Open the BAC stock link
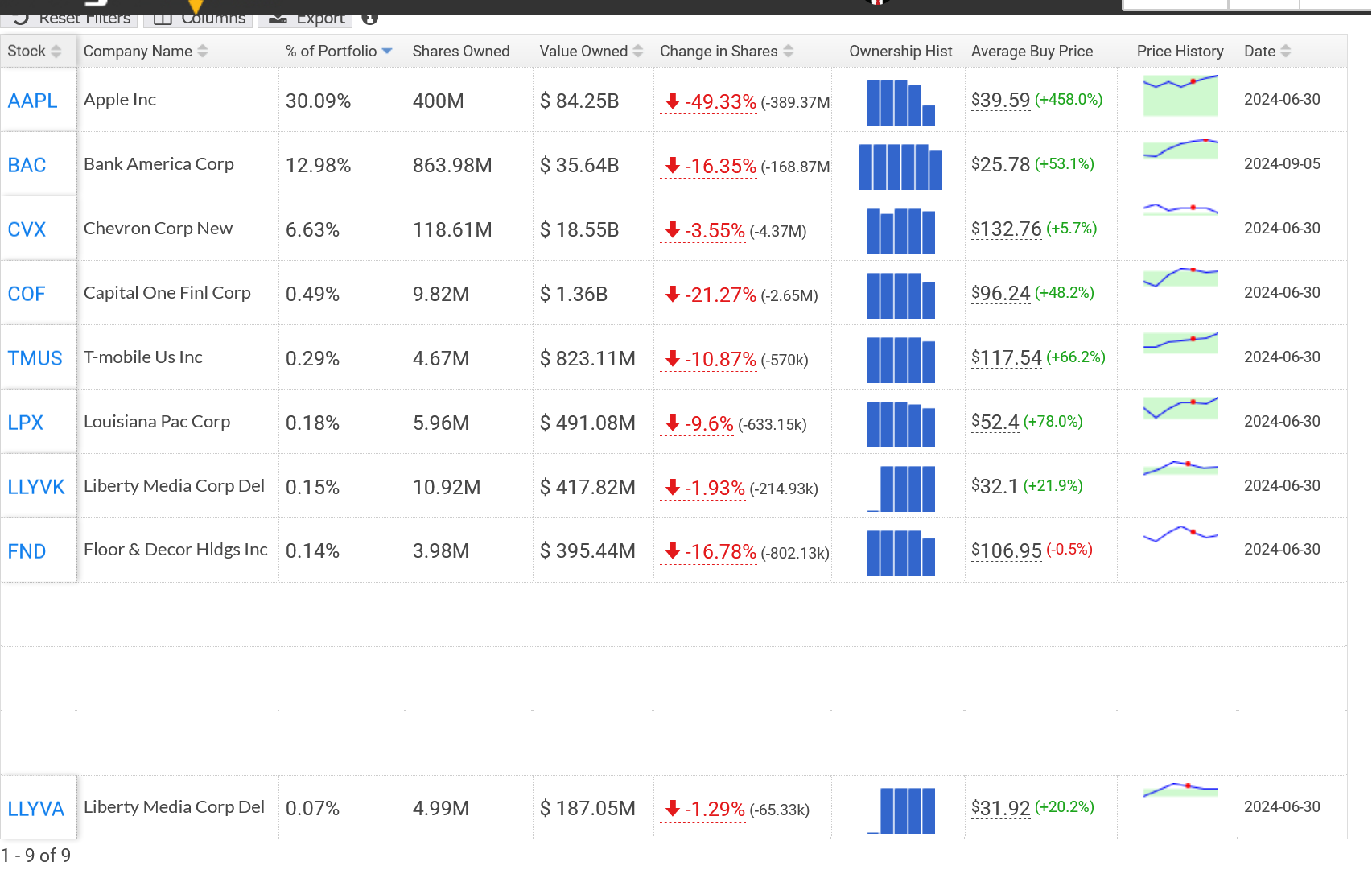 click(27, 165)
